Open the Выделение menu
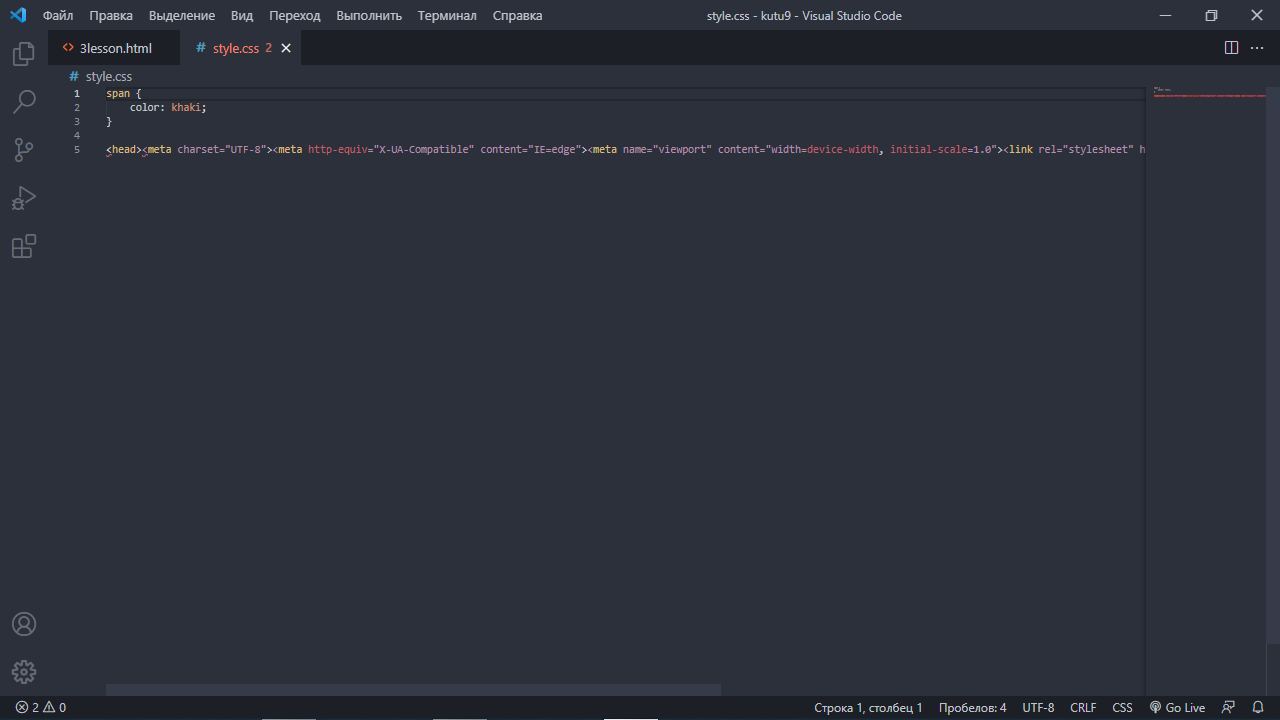This screenshot has width=1280, height=720. pos(182,15)
